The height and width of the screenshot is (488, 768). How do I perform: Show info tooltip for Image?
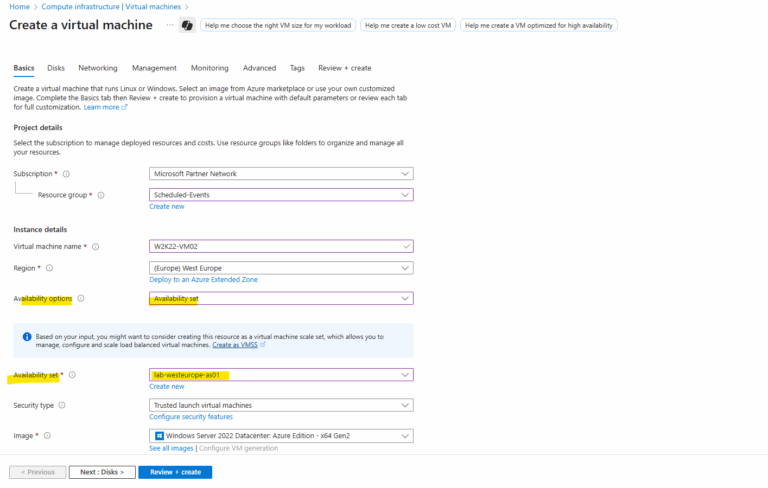pyautogui.click(x=47, y=436)
